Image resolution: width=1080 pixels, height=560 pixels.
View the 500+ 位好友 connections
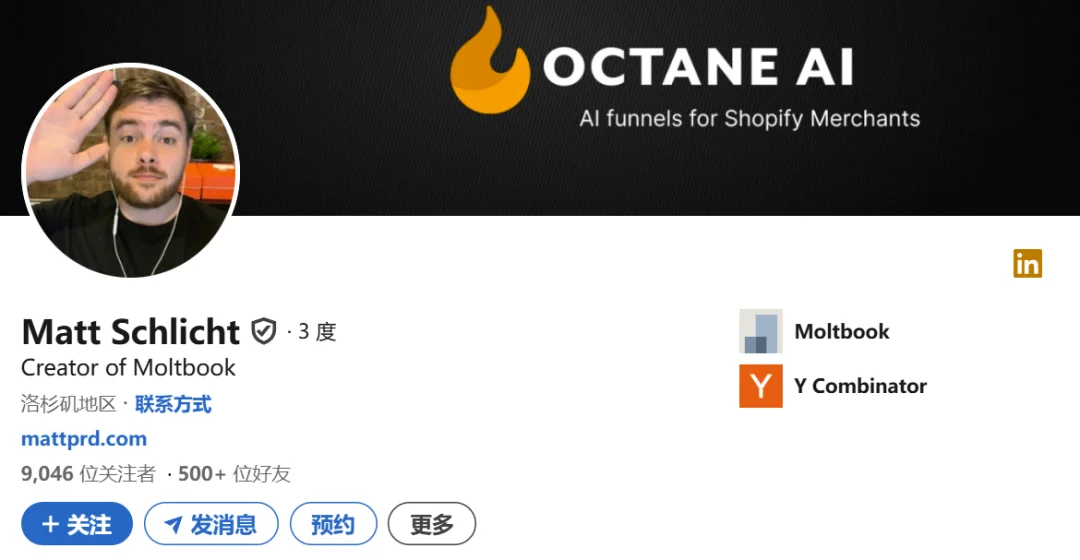235,473
